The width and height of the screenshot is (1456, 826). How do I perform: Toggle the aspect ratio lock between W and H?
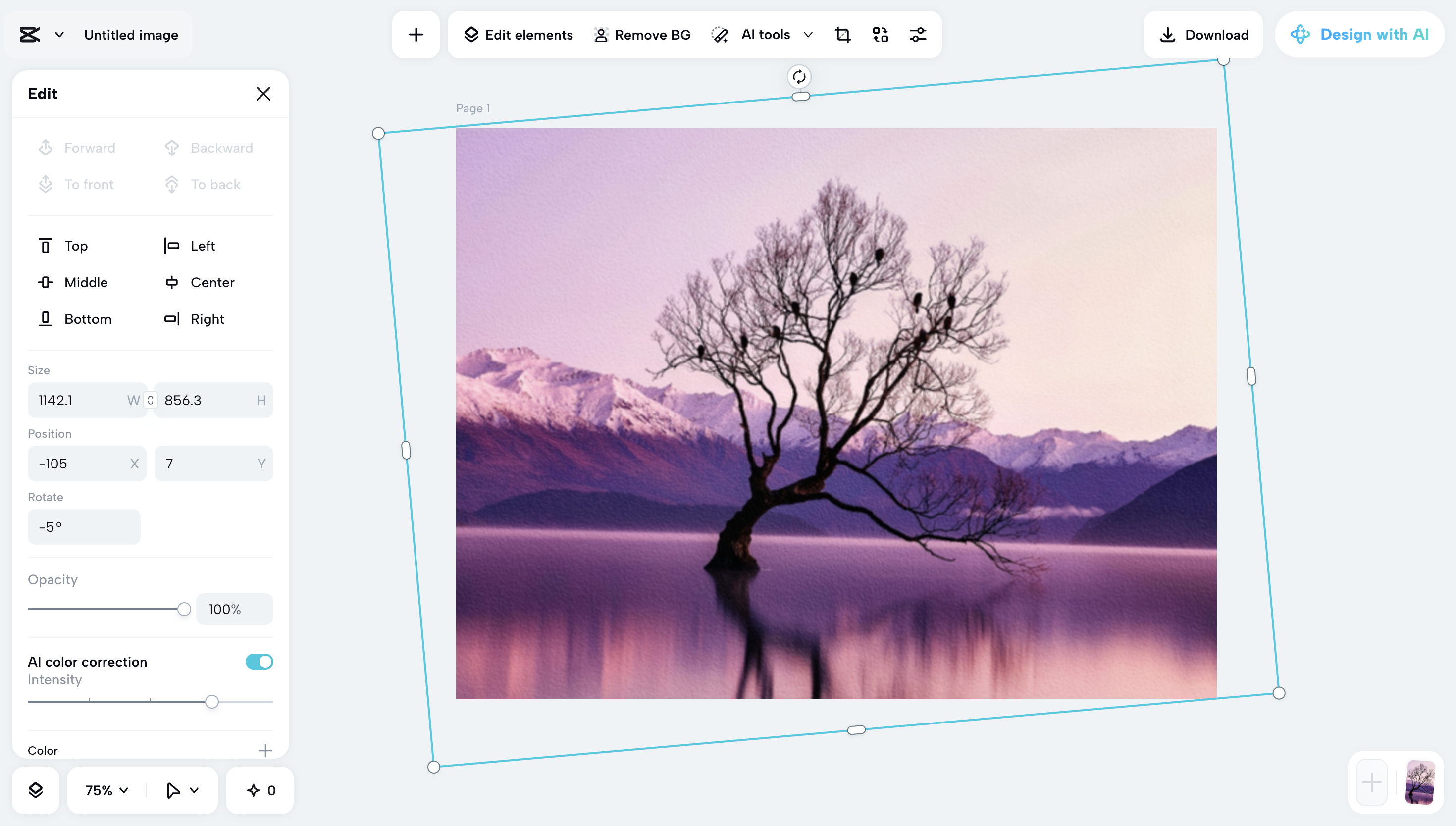151,401
